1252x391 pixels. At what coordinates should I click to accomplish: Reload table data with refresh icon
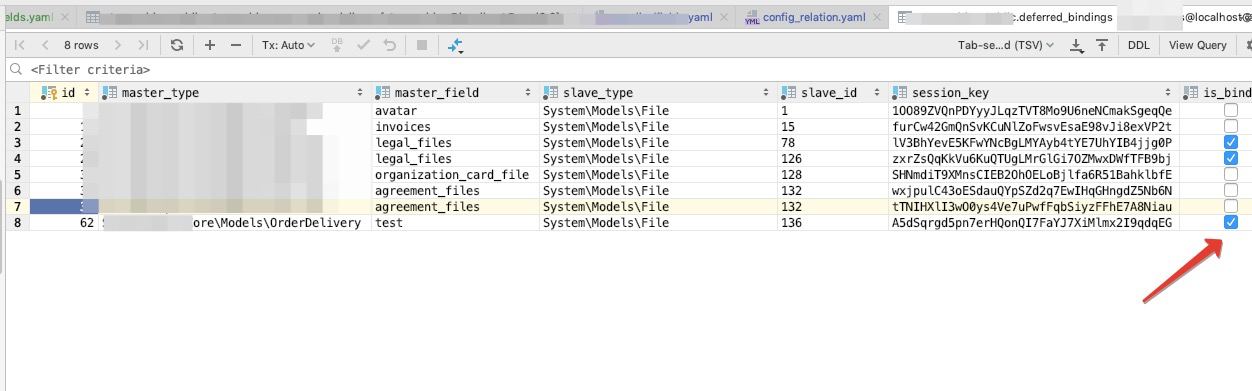coord(177,45)
